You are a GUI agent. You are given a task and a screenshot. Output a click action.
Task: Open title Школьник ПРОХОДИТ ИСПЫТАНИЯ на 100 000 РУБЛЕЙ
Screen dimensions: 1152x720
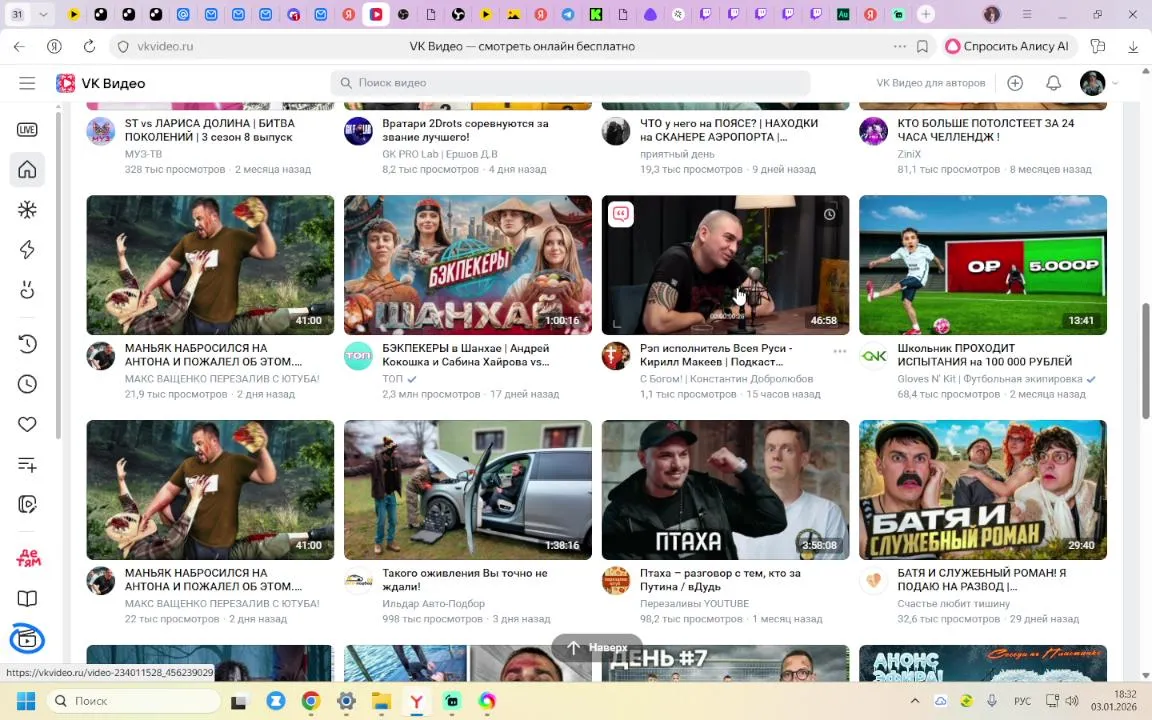984,354
